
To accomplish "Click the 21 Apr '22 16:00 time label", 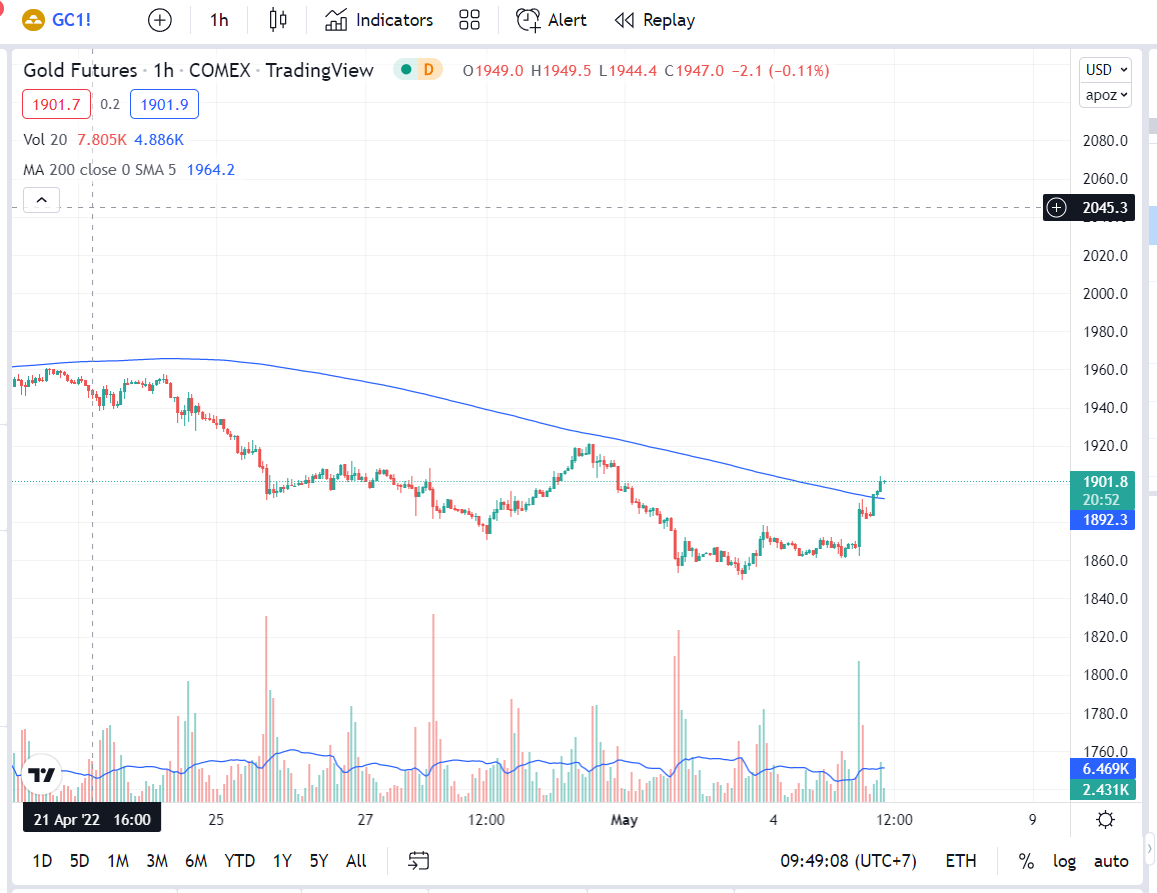I will [92, 819].
